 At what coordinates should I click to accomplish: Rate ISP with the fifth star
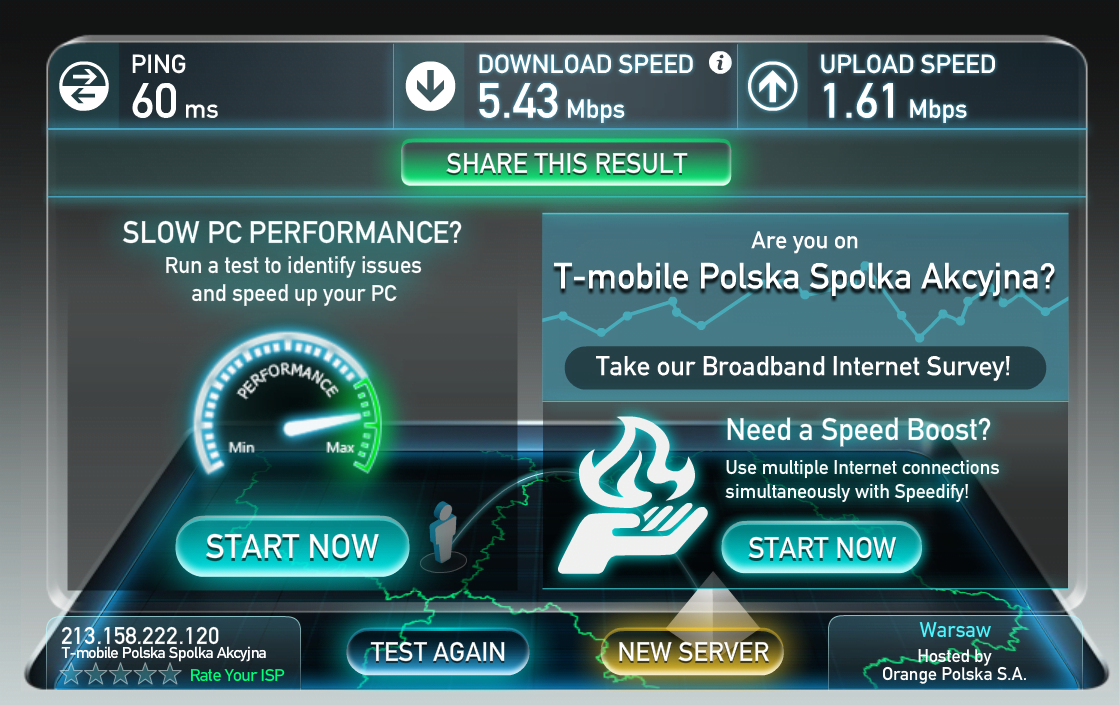click(170, 674)
